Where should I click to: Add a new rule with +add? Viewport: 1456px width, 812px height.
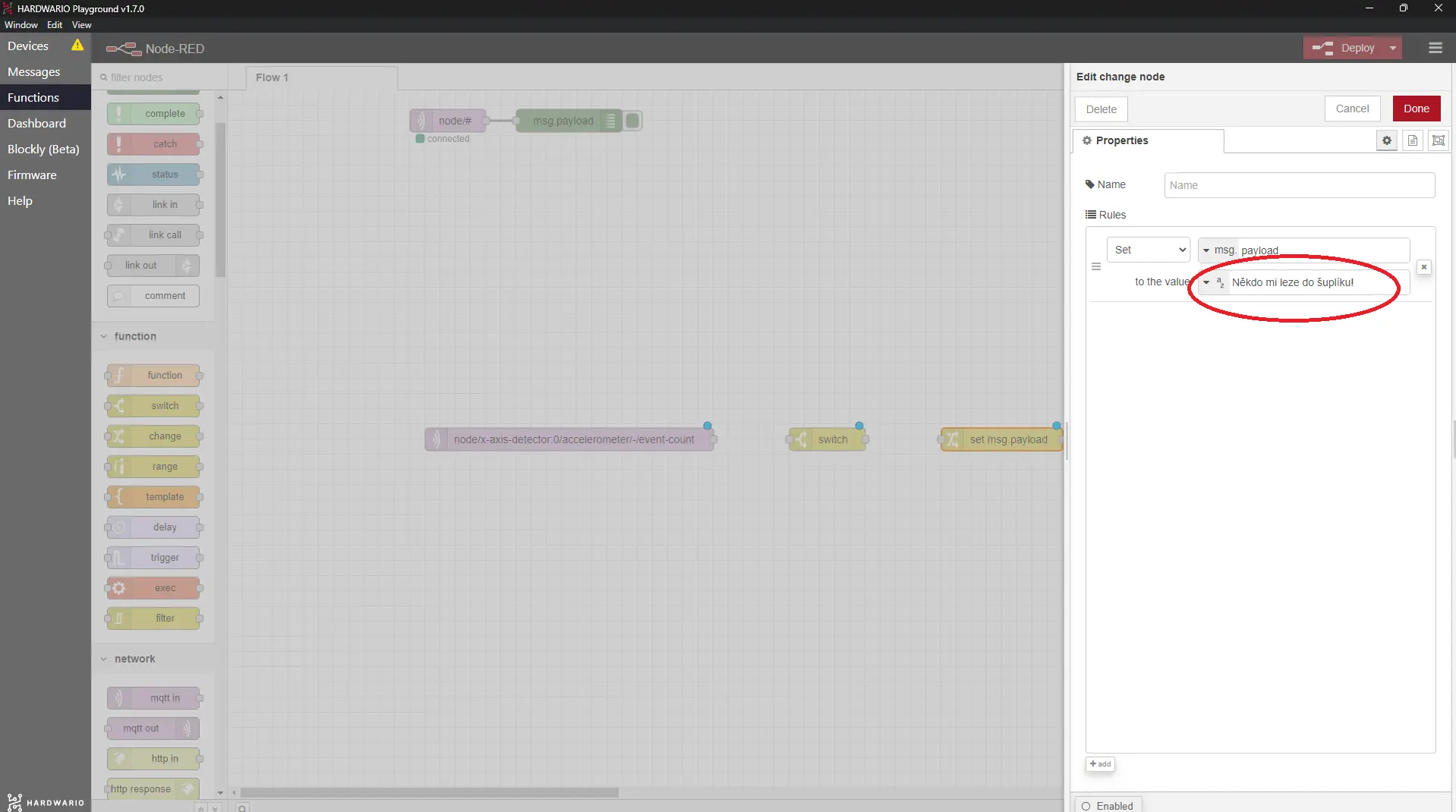(1100, 764)
